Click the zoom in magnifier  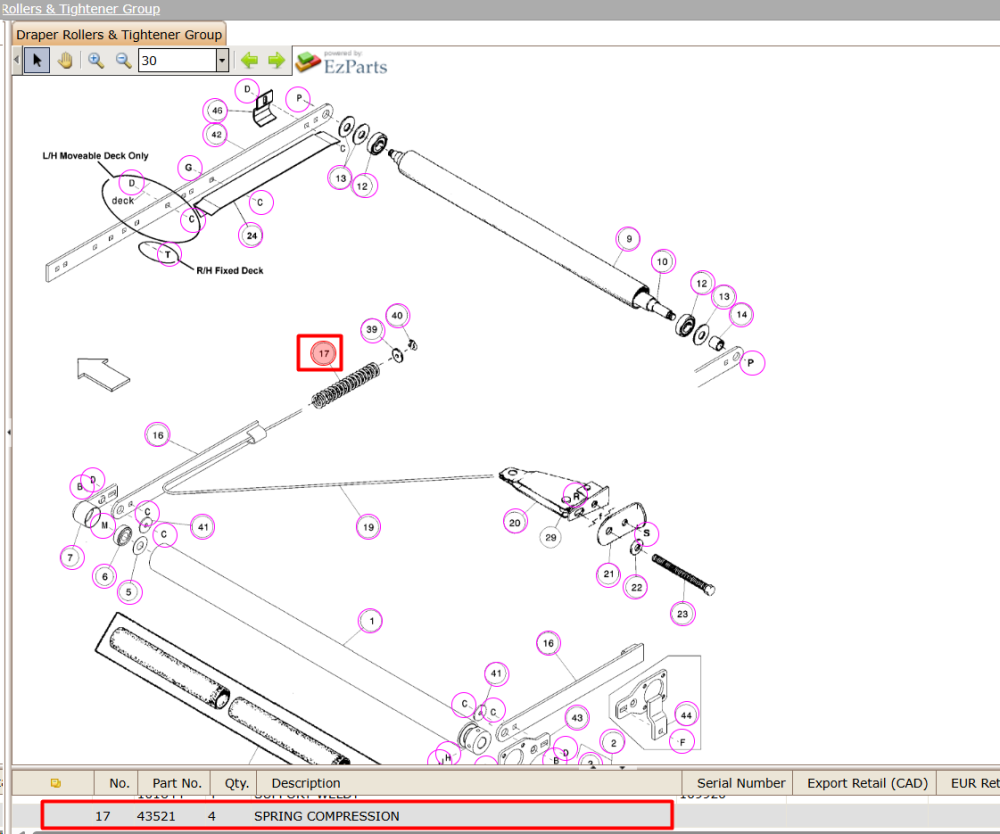coord(96,61)
